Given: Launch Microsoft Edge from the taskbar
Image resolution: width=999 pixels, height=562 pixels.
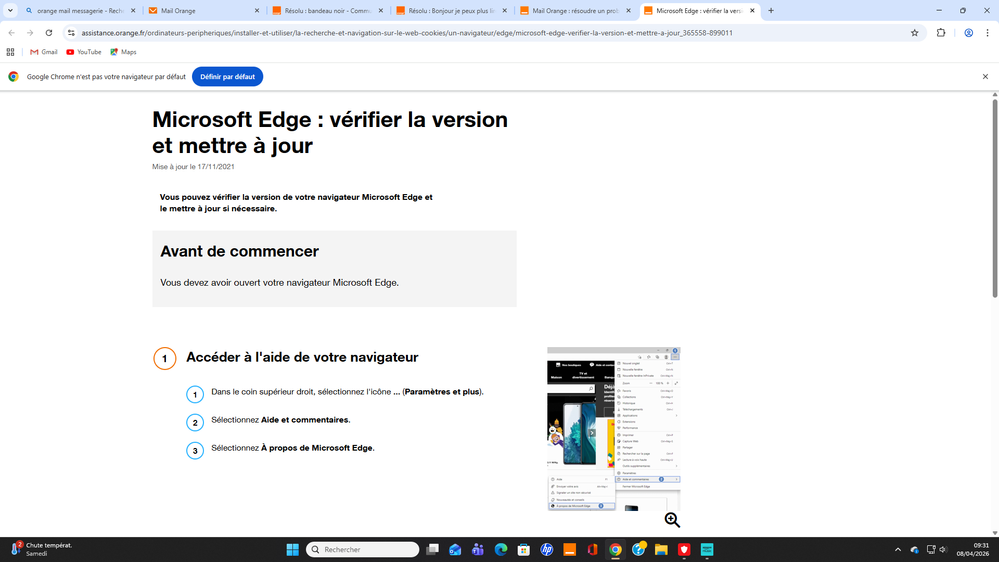Looking at the screenshot, I should point(501,549).
